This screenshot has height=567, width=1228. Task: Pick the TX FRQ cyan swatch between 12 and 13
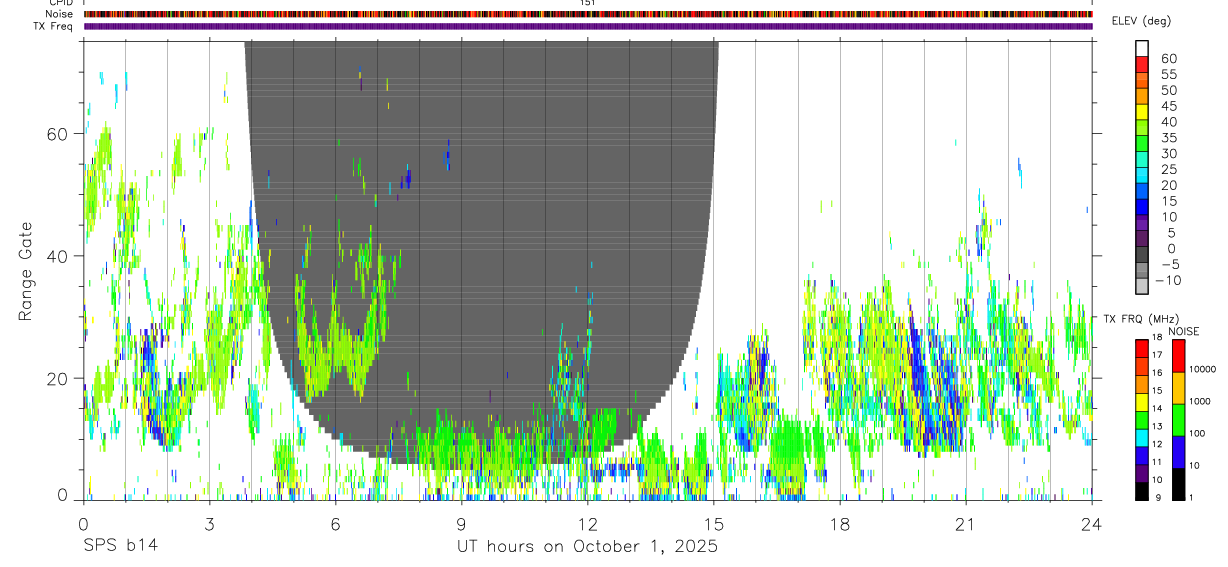1142,438
